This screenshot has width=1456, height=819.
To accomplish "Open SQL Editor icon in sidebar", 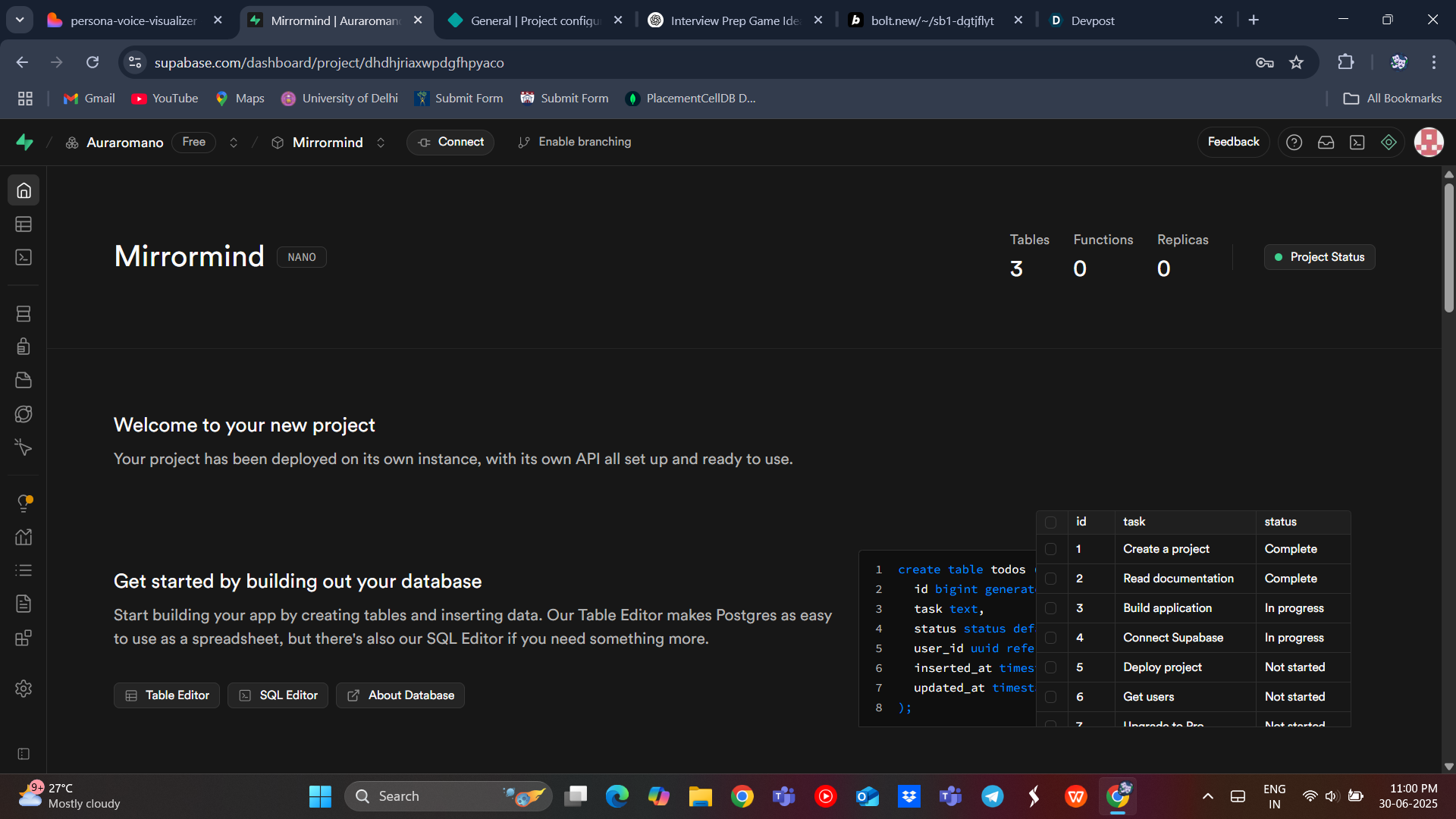I will point(24,258).
